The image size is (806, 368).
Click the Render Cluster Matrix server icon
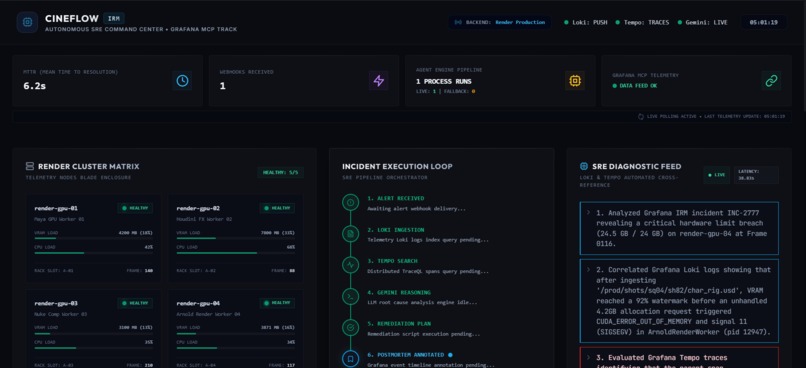pos(30,167)
